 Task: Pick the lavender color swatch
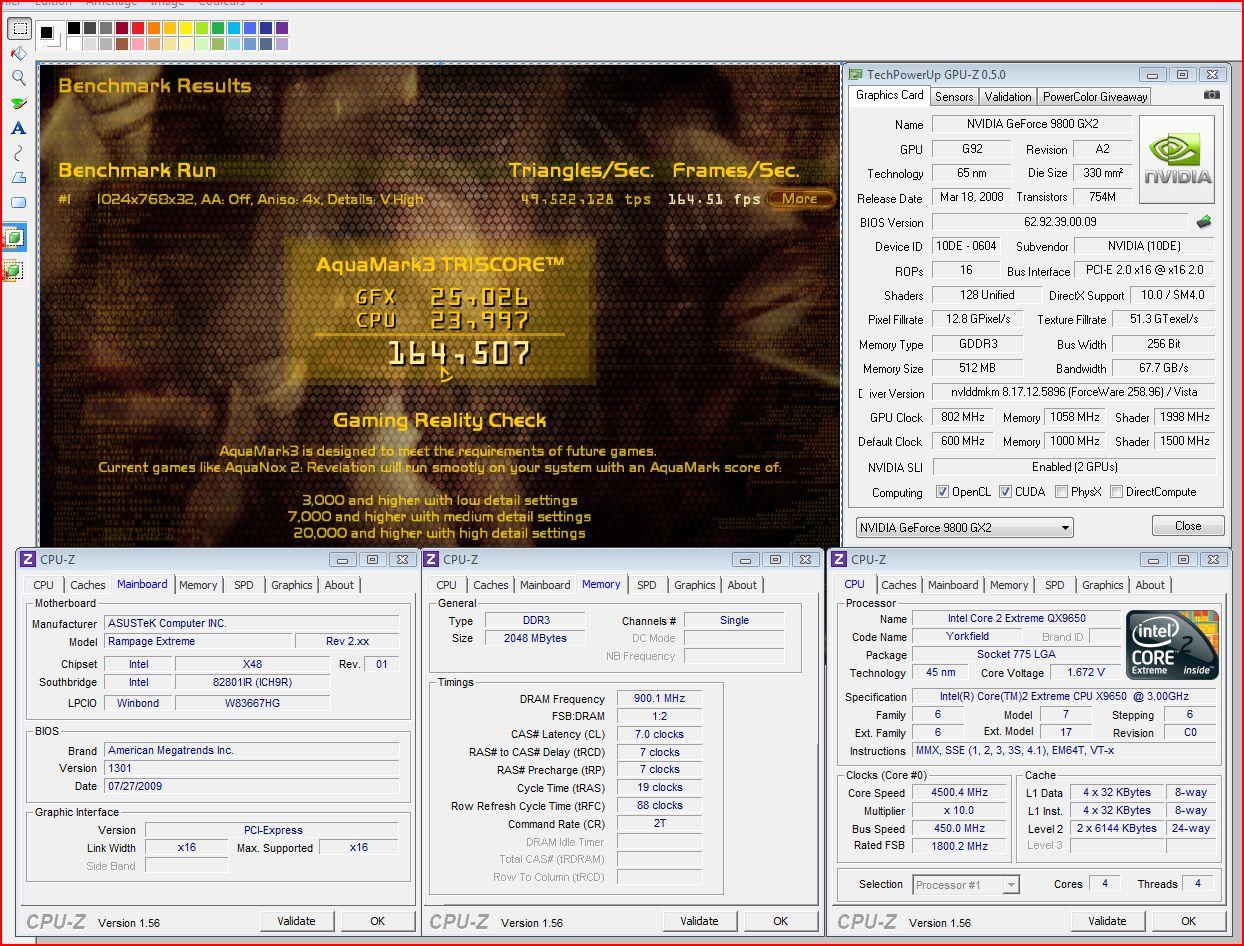click(x=282, y=44)
